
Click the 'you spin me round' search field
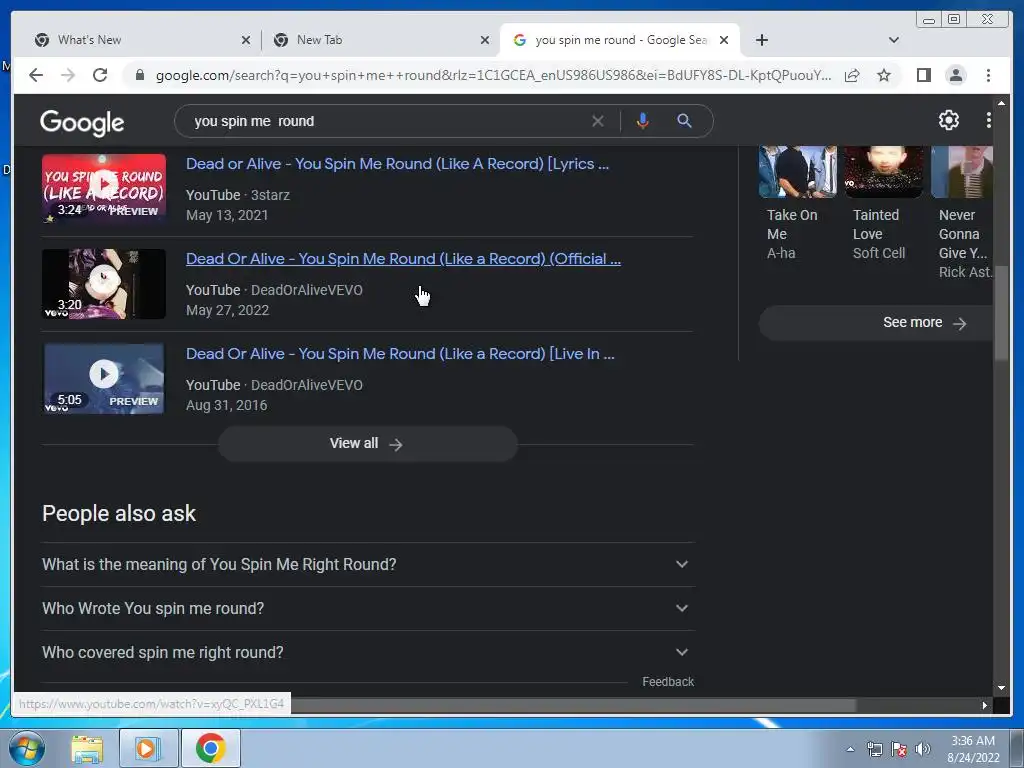coord(385,121)
